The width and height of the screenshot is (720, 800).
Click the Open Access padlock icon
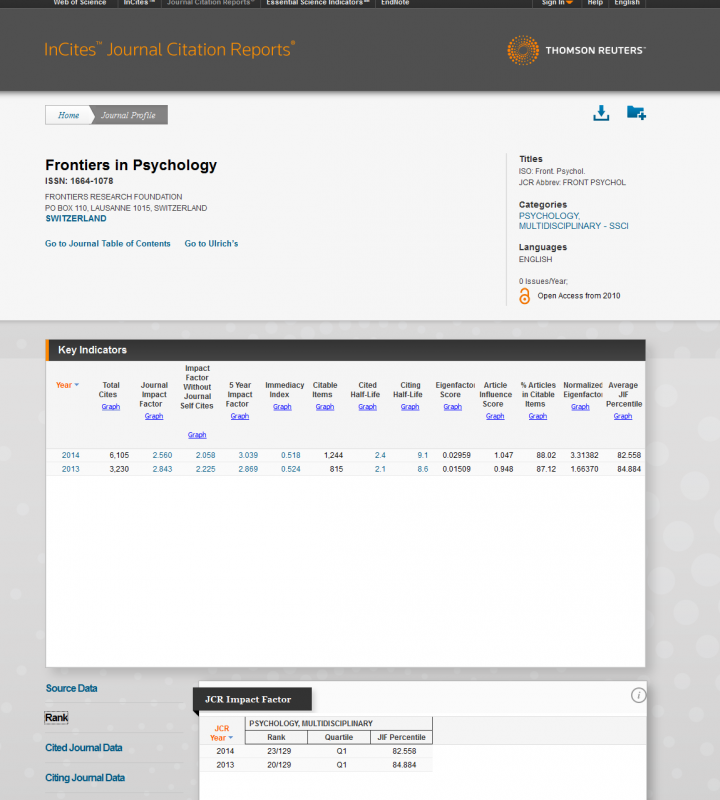tap(524, 296)
